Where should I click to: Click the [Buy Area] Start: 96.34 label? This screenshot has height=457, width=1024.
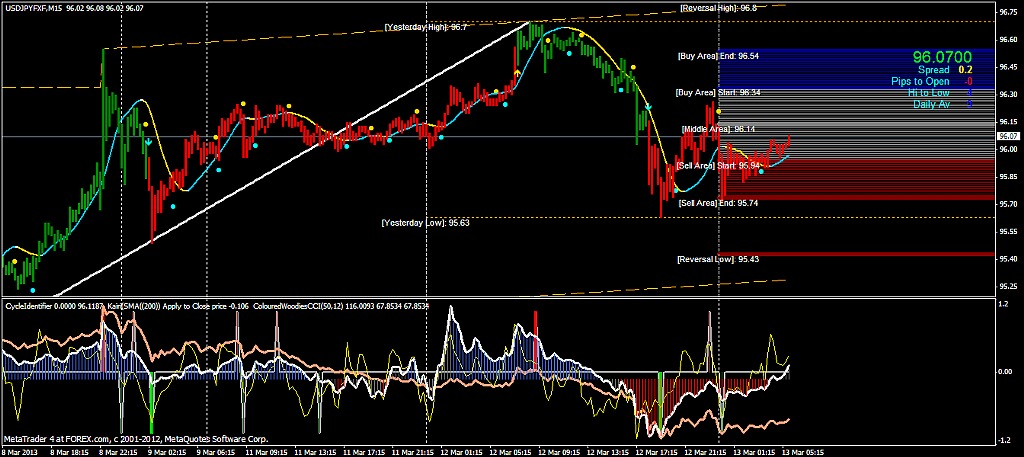717,93
